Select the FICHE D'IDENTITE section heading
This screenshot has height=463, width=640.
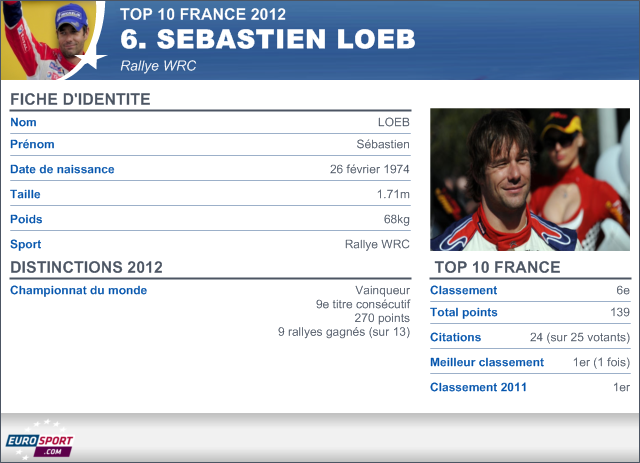pos(80,99)
